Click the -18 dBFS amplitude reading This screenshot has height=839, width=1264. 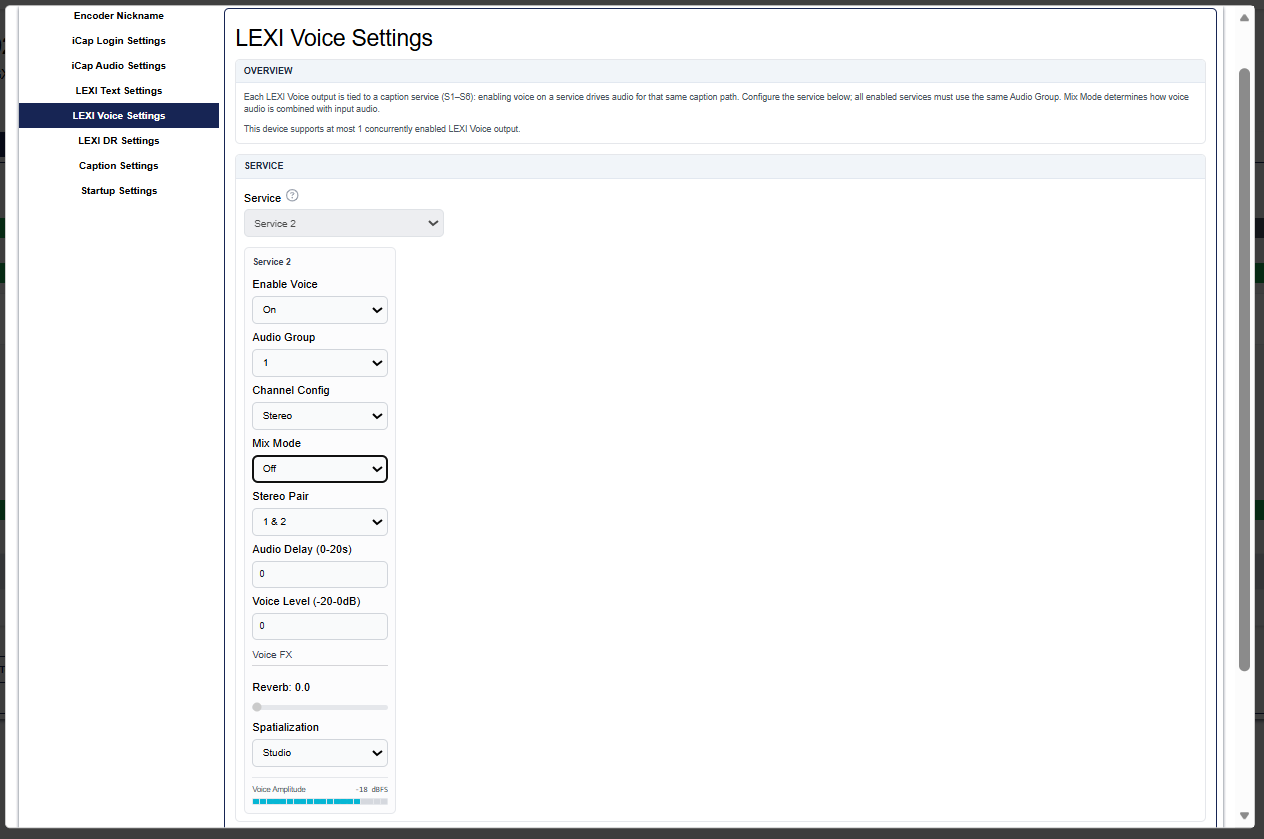pos(371,790)
